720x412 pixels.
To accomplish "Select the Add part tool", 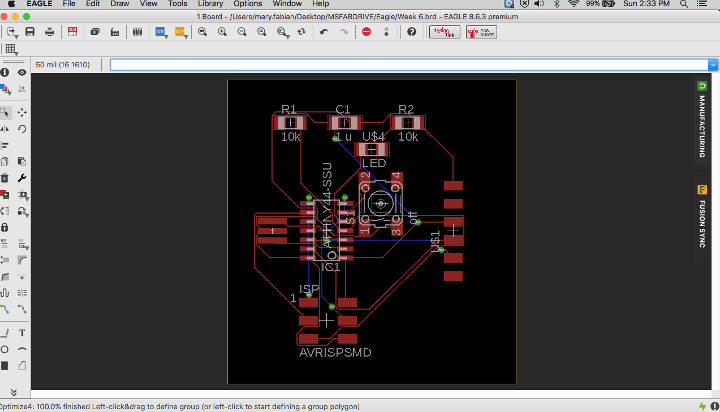I will (x=5, y=195).
